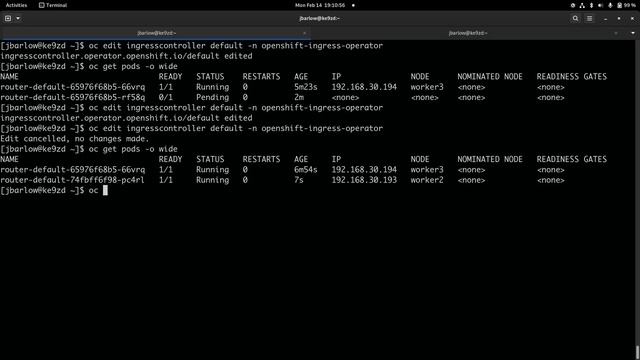640x360 pixels.
Task: Click the pod name router-default-74fbff6f98-pc4rl
Action: [72, 180]
